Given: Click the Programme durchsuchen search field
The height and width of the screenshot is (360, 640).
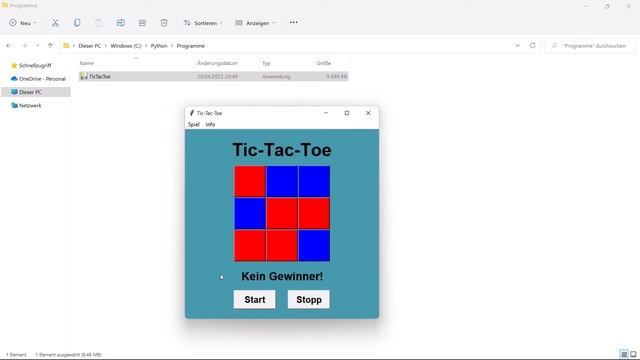Looking at the screenshot, I should [590, 46].
